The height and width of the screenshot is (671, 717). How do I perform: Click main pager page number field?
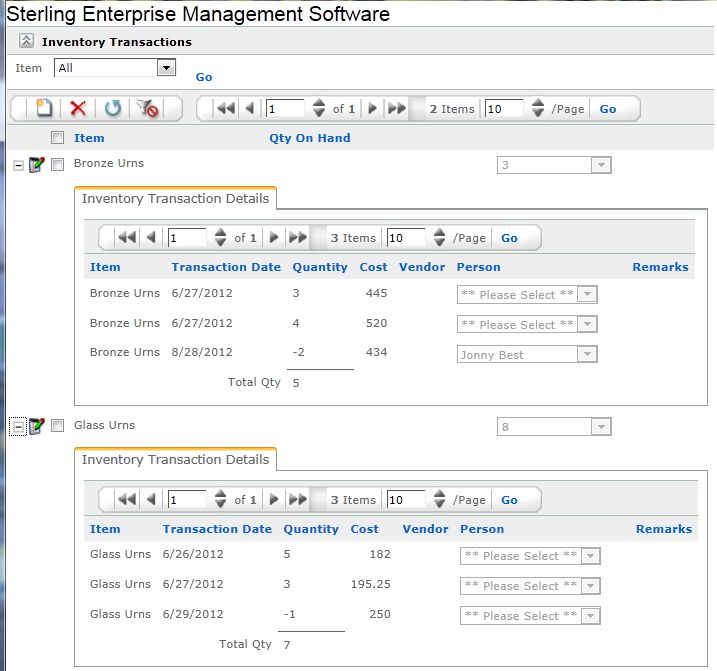[x=285, y=108]
